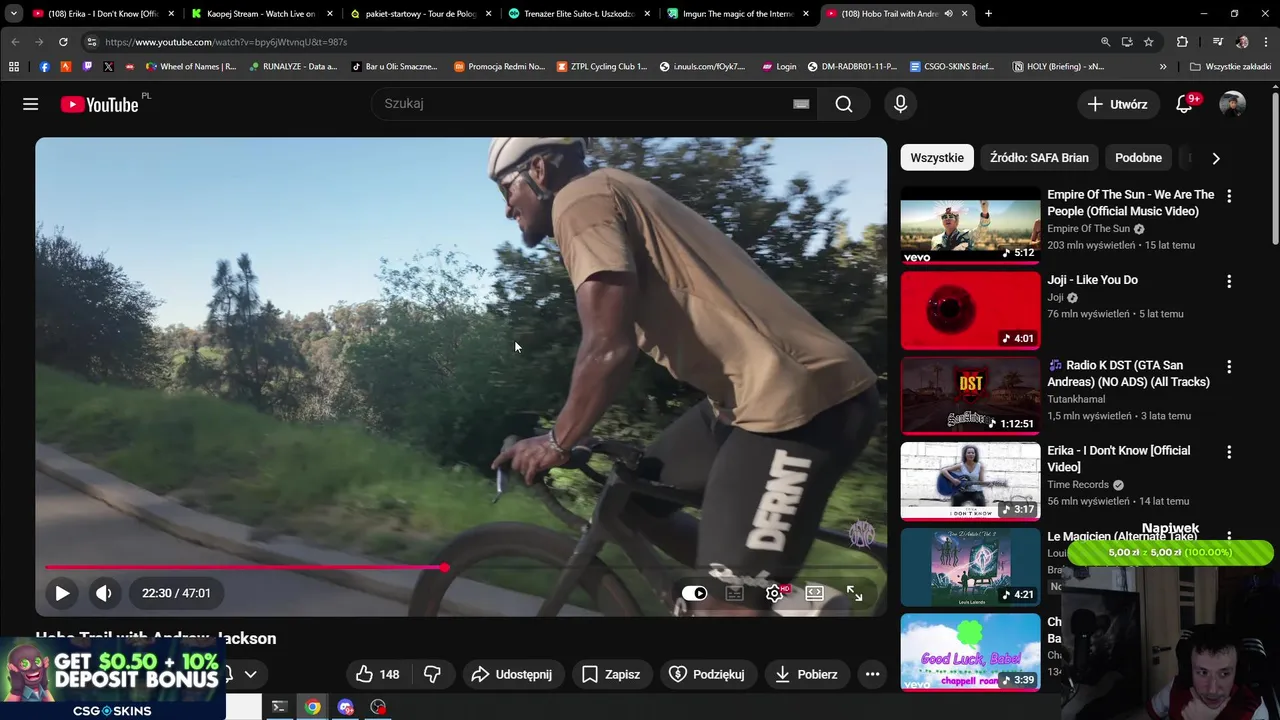Screen dimensions: 1280x720
Task: Open the Twitch bookmark icon
Action: tap(87, 67)
